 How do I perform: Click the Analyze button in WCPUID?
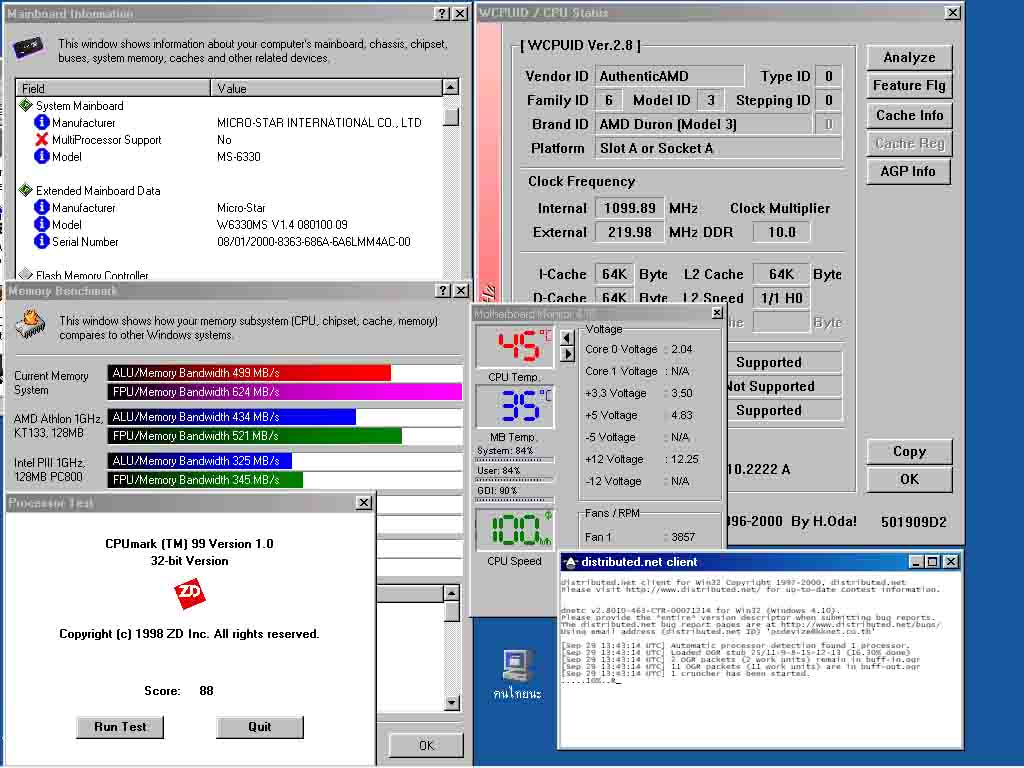click(x=909, y=57)
